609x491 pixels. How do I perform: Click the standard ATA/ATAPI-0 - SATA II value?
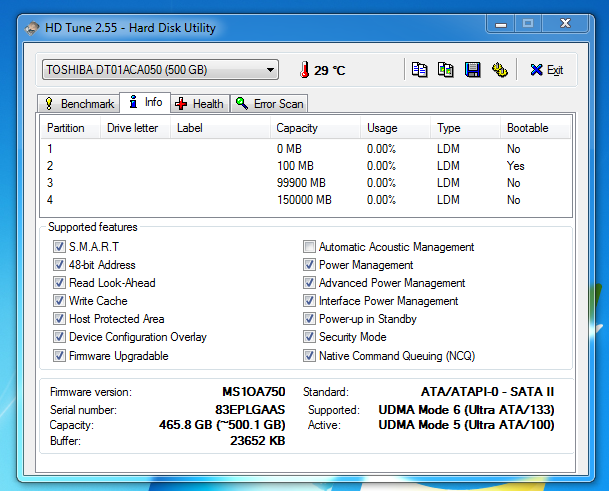point(488,392)
